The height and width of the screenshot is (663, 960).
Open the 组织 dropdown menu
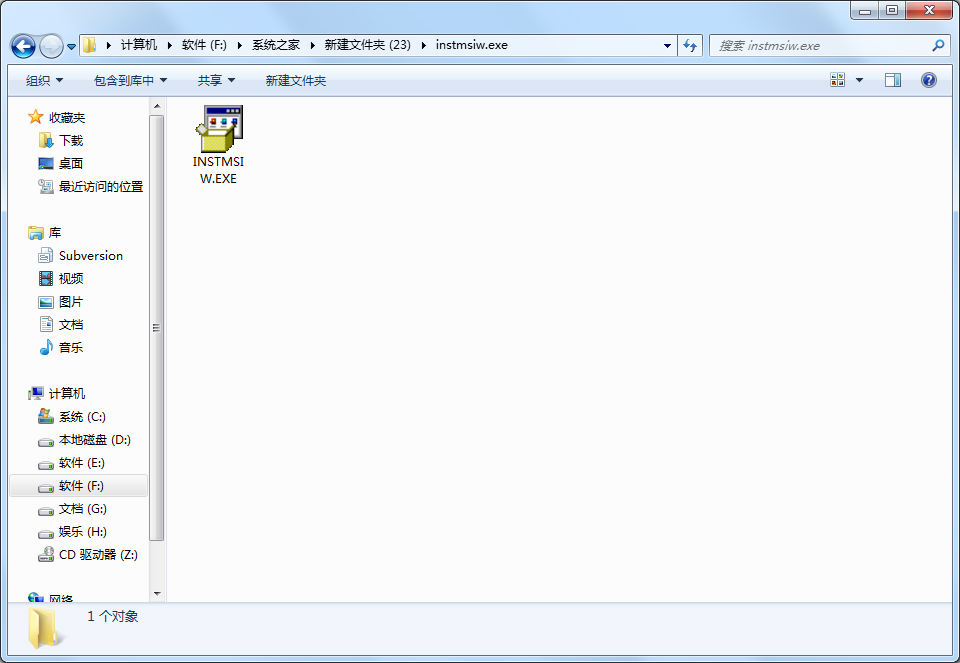click(x=44, y=80)
